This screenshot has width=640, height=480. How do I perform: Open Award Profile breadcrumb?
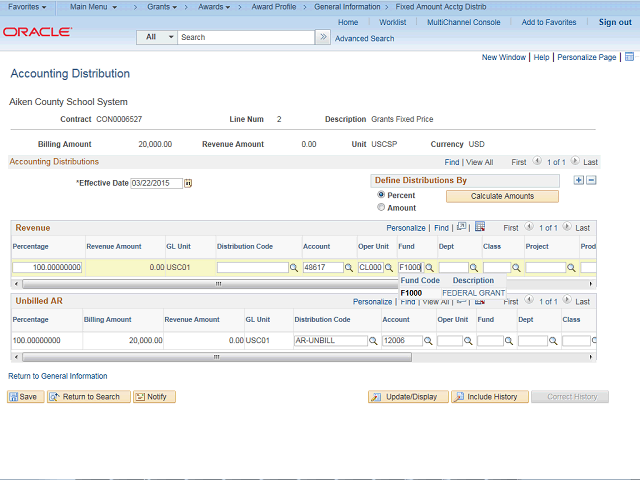tap(273, 7)
